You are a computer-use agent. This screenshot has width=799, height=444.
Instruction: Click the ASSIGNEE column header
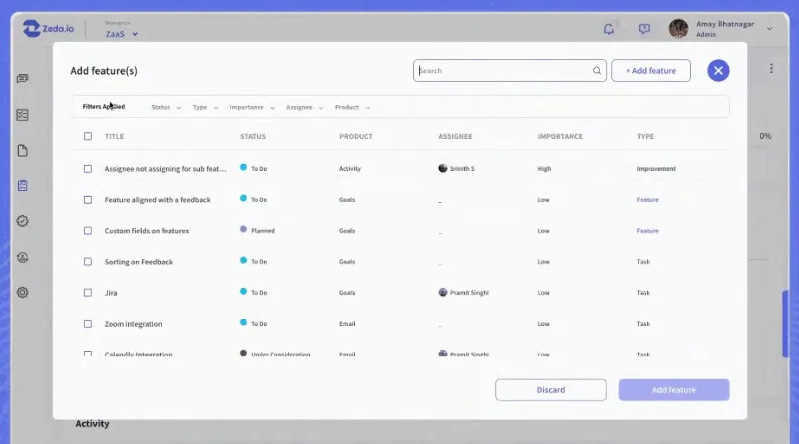pyautogui.click(x=455, y=137)
